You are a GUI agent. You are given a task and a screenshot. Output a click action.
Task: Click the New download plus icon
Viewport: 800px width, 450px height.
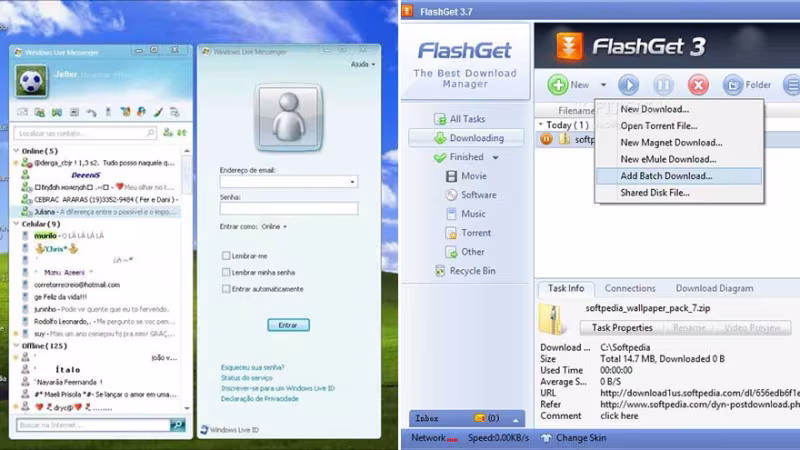click(558, 85)
